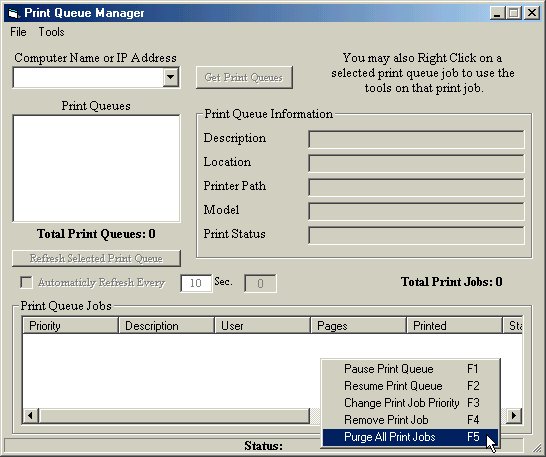Click the Priority column header
The image size is (546, 457).
tap(70, 325)
